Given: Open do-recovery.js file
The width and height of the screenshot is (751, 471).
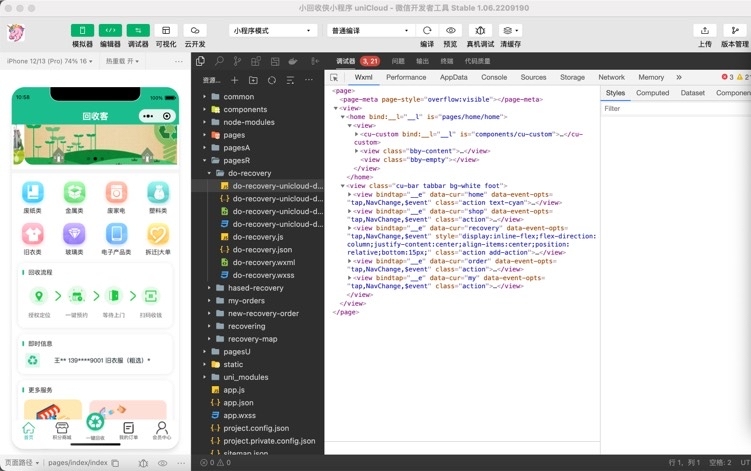Looking at the screenshot, I should [x=258, y=237].
